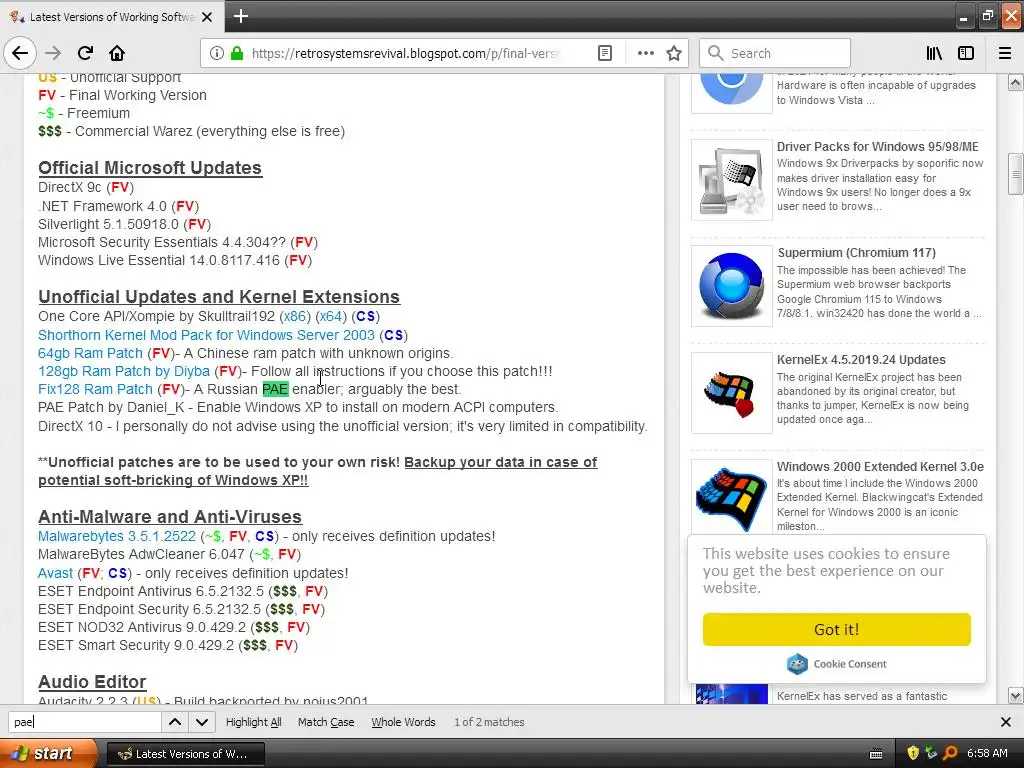Open the 64gb Ram Patch link

[x=90, y=353]
